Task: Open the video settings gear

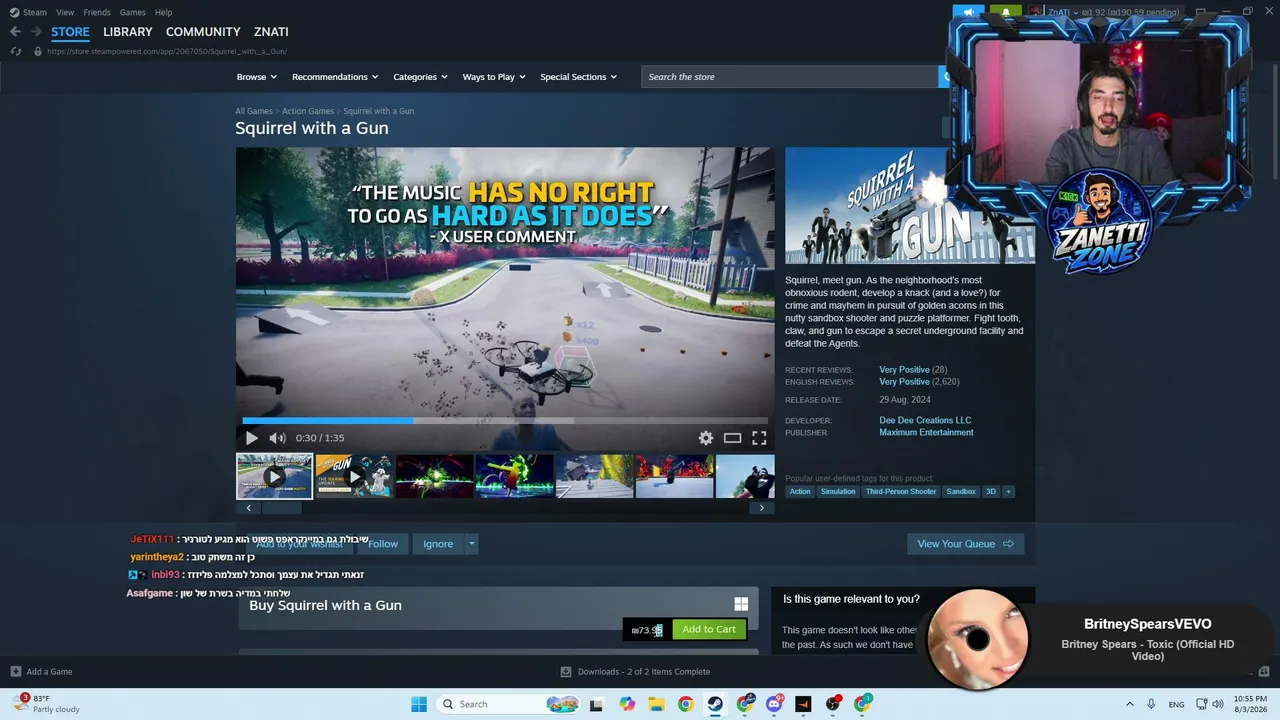Action: tap(706, 438)
